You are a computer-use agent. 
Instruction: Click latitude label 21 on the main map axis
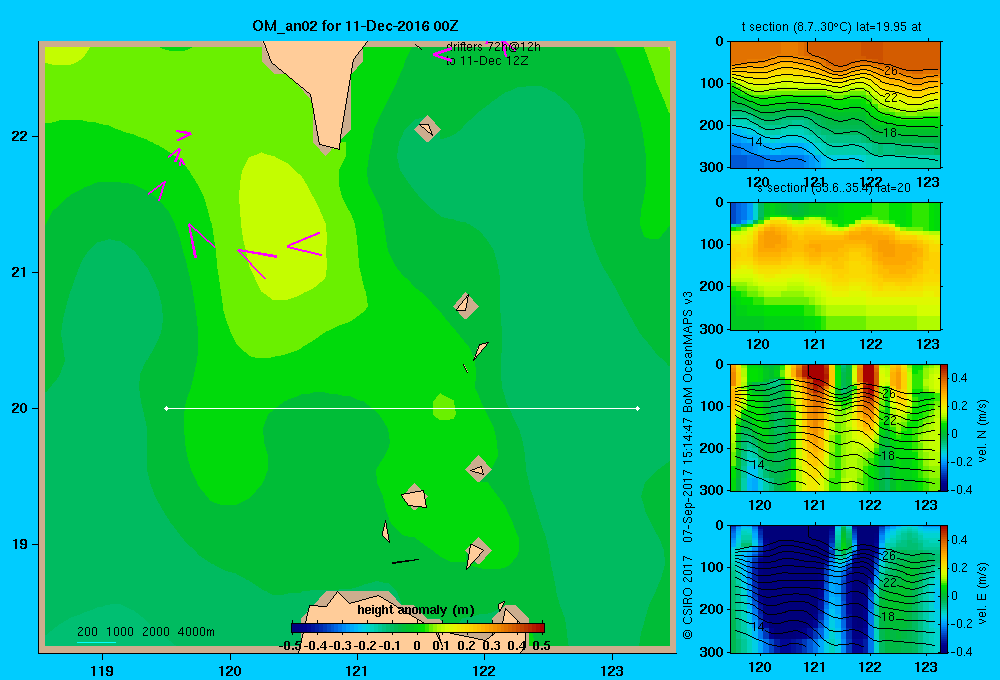pos(20,272)
